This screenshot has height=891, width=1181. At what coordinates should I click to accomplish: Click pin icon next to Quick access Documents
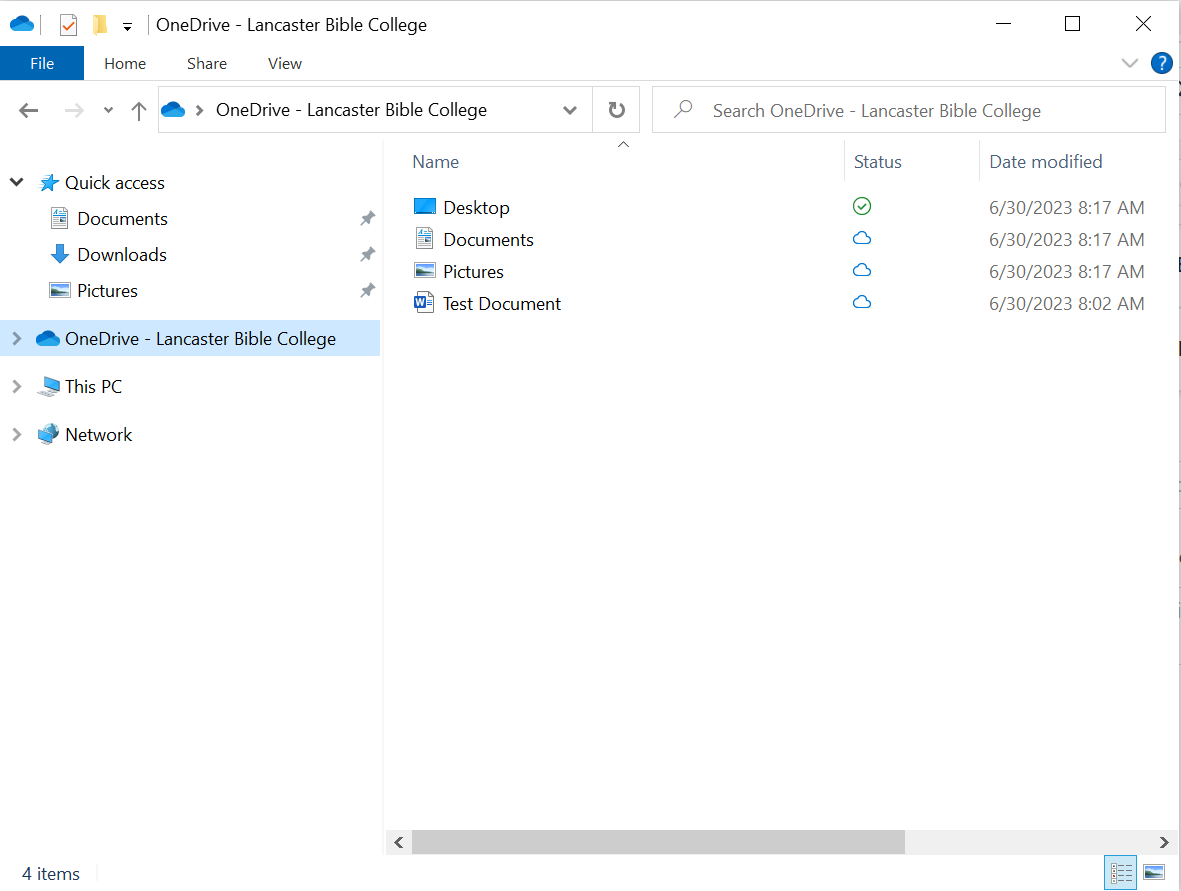[367, 218]
